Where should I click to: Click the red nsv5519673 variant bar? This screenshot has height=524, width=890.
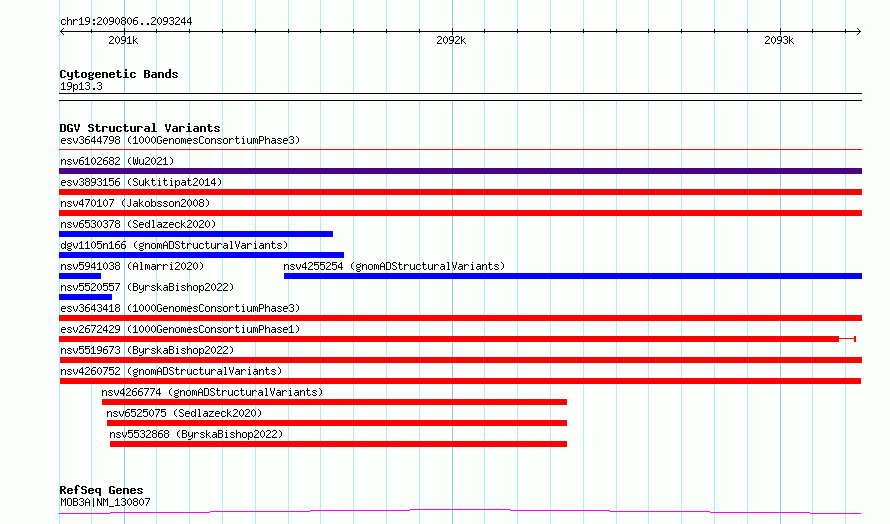point(460,360)
